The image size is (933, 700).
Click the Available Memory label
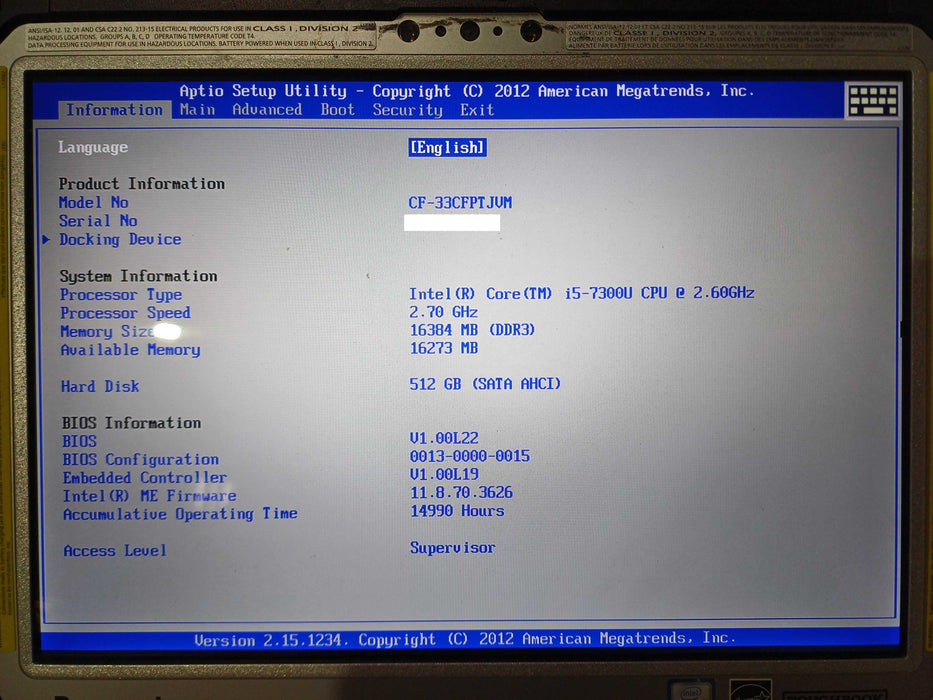(130, 350)
